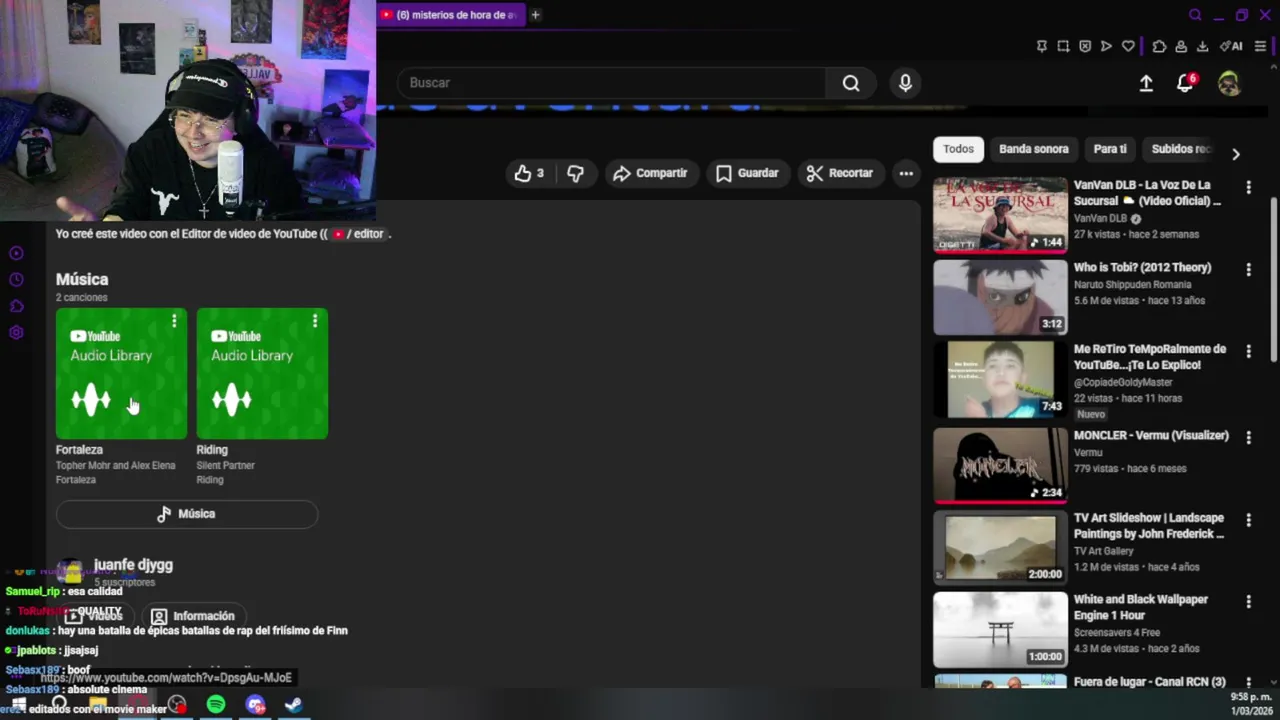The image size is (1280, 720).
Task: Open options for MONCLER Vermu video
Action: pos(1248,437)
